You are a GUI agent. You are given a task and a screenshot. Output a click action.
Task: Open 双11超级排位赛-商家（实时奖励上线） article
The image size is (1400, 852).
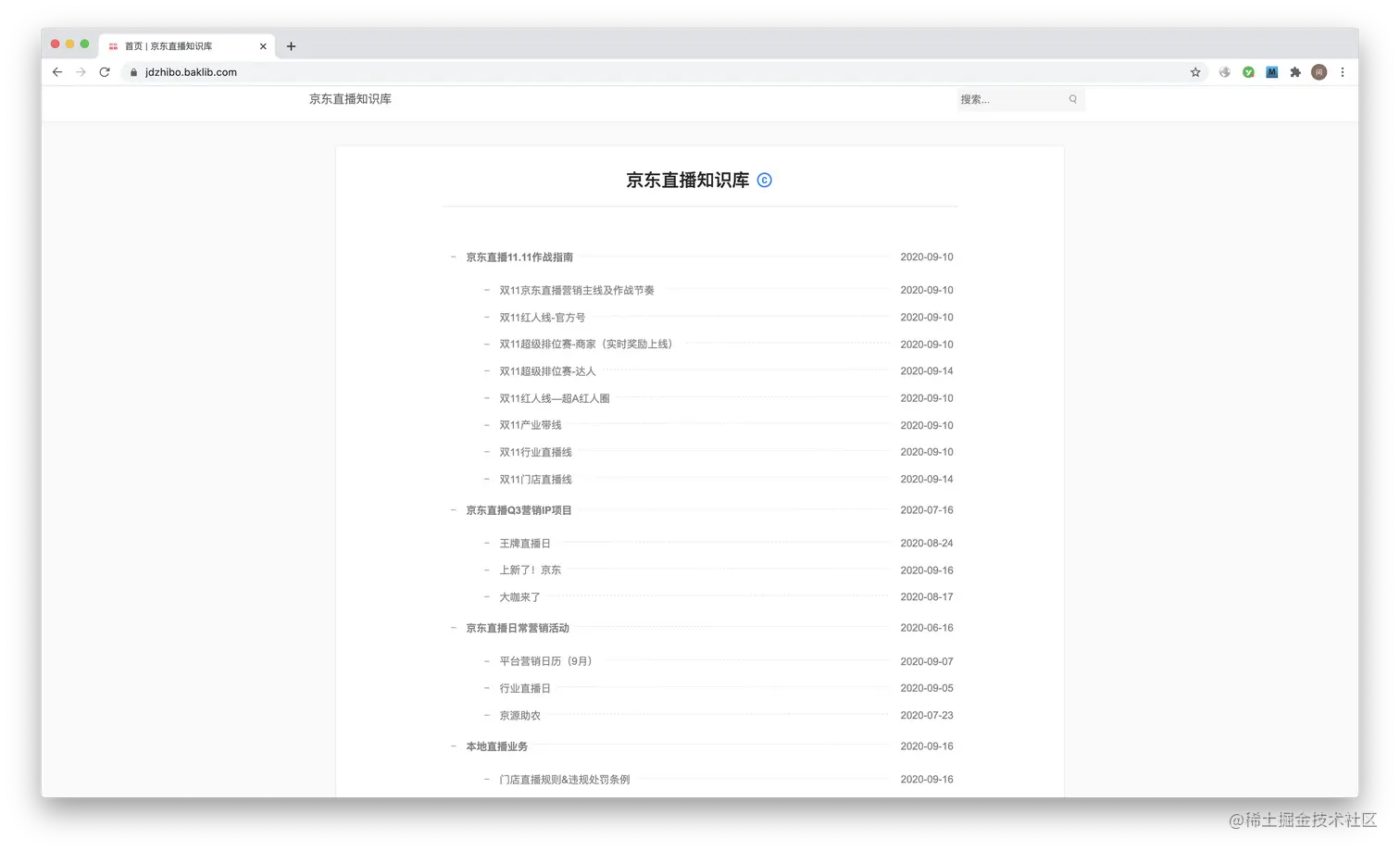click(x=586, y=345)
